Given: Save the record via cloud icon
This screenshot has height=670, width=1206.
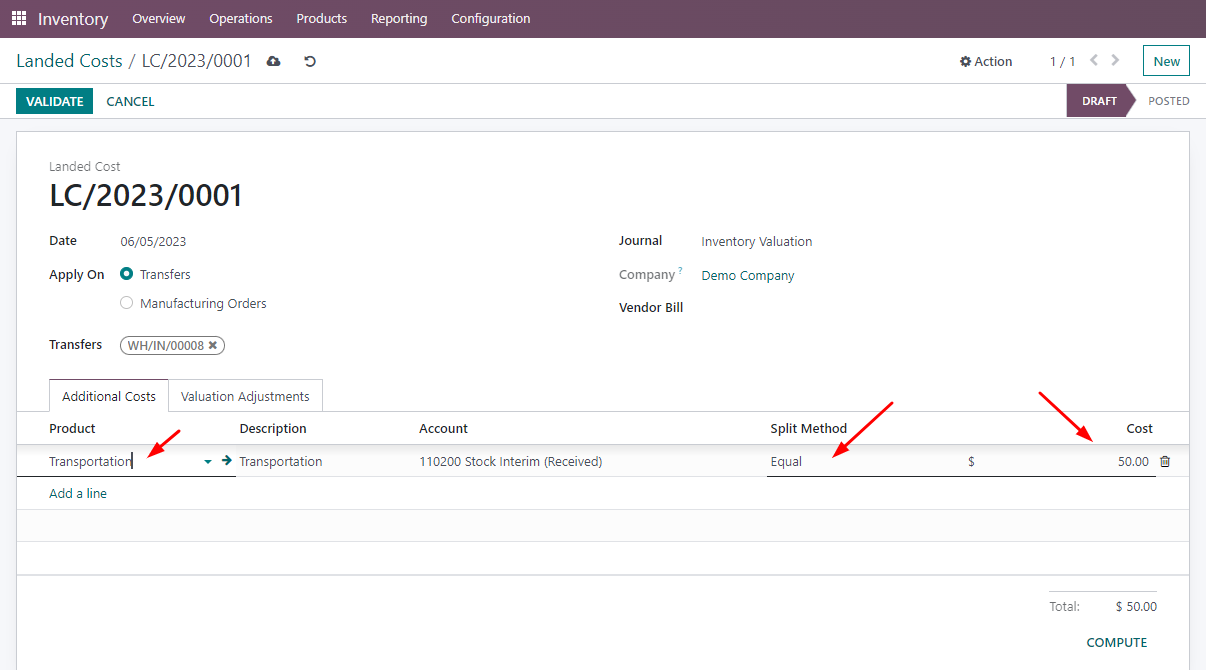Looking at the screenshot, I should pyautogui.click(x=273, y=61).
